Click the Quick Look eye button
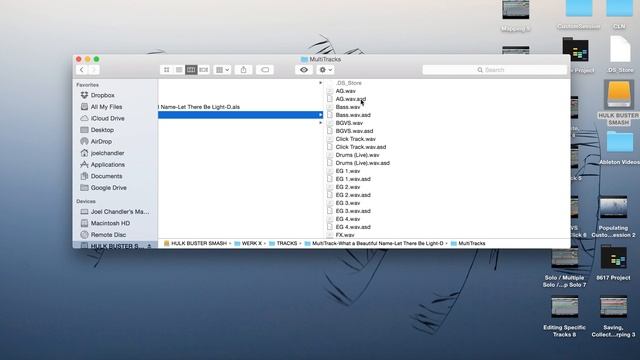 304,70
